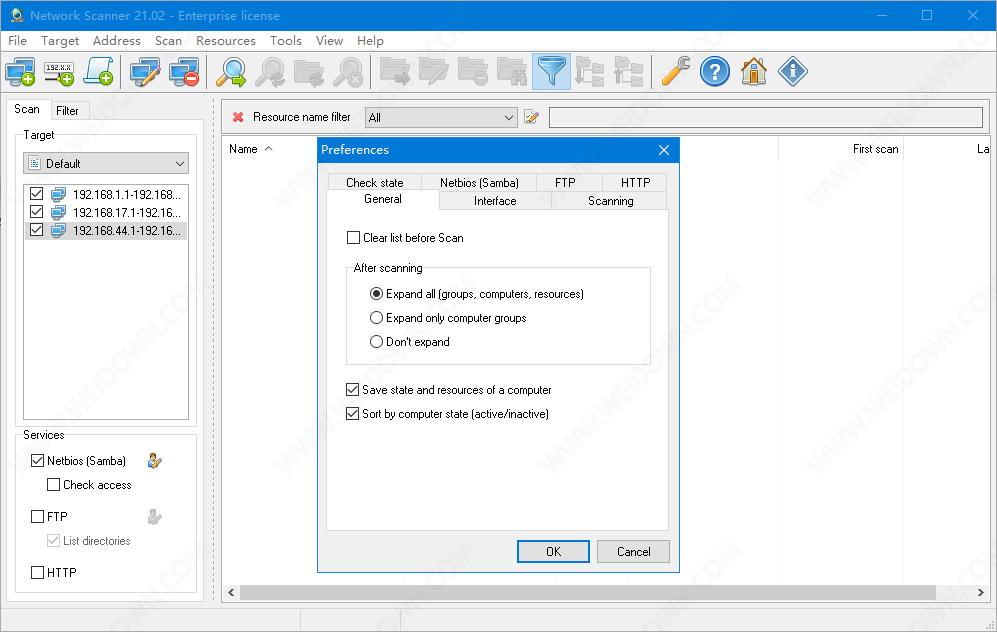This screenshot has width=997, height=632.
Task: Click the home page house icon
Action: pos(753,72)
